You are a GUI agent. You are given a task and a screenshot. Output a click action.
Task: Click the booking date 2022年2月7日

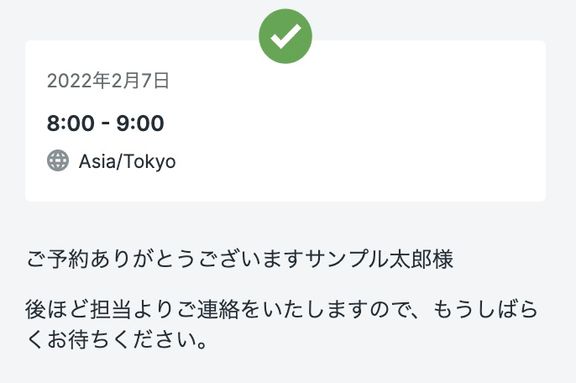[x=108, y=81]
